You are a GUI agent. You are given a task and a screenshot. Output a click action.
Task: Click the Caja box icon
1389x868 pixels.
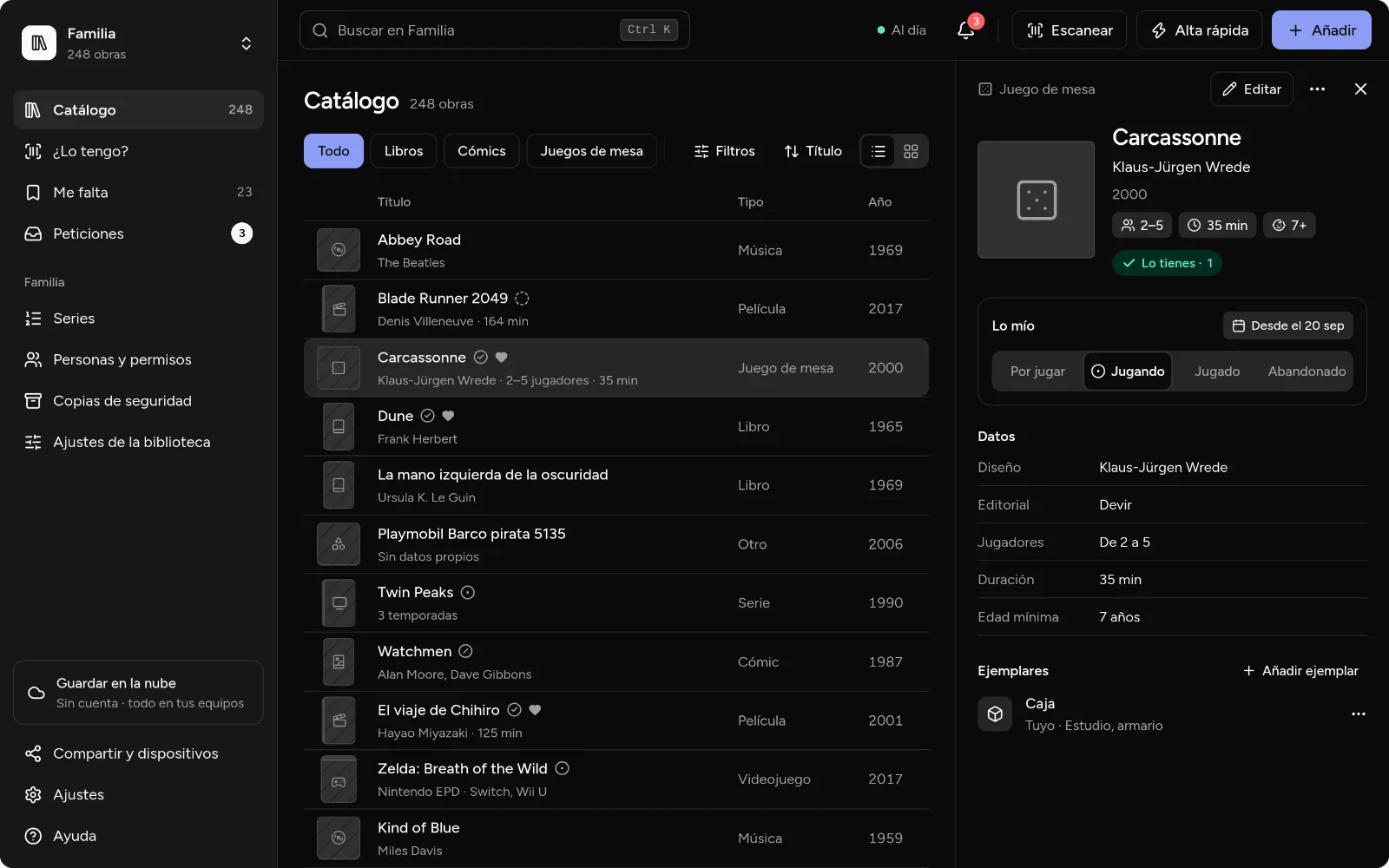click(x=995, y=714)
